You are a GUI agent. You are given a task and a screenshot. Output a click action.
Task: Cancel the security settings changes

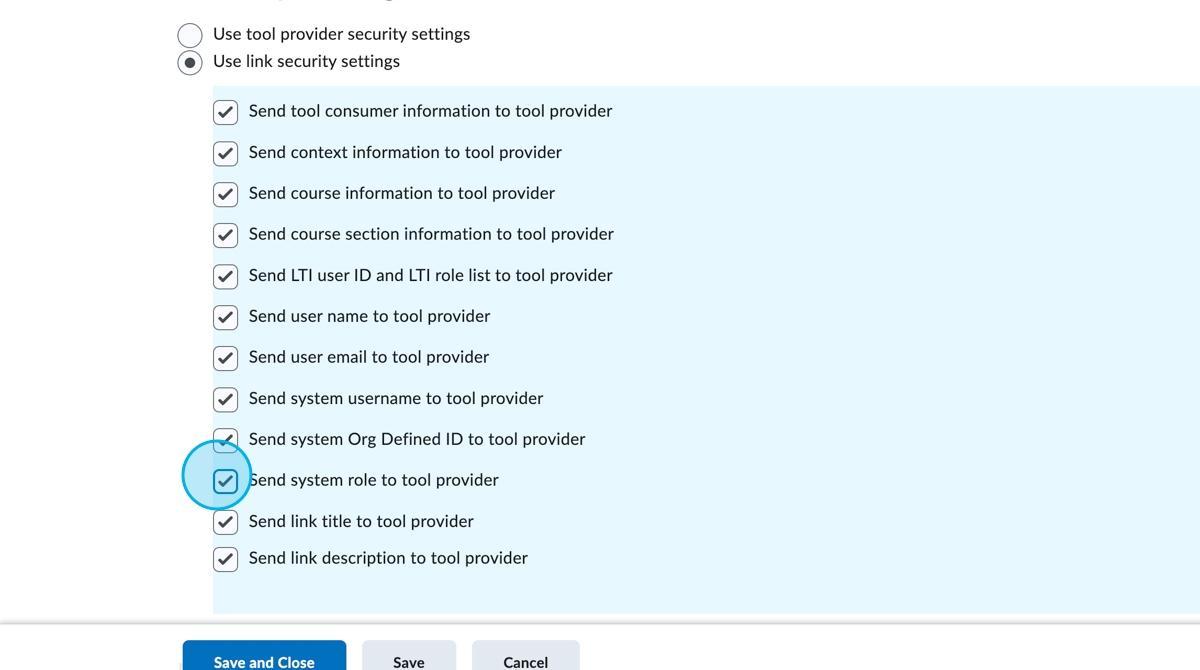tap(525, 659)
